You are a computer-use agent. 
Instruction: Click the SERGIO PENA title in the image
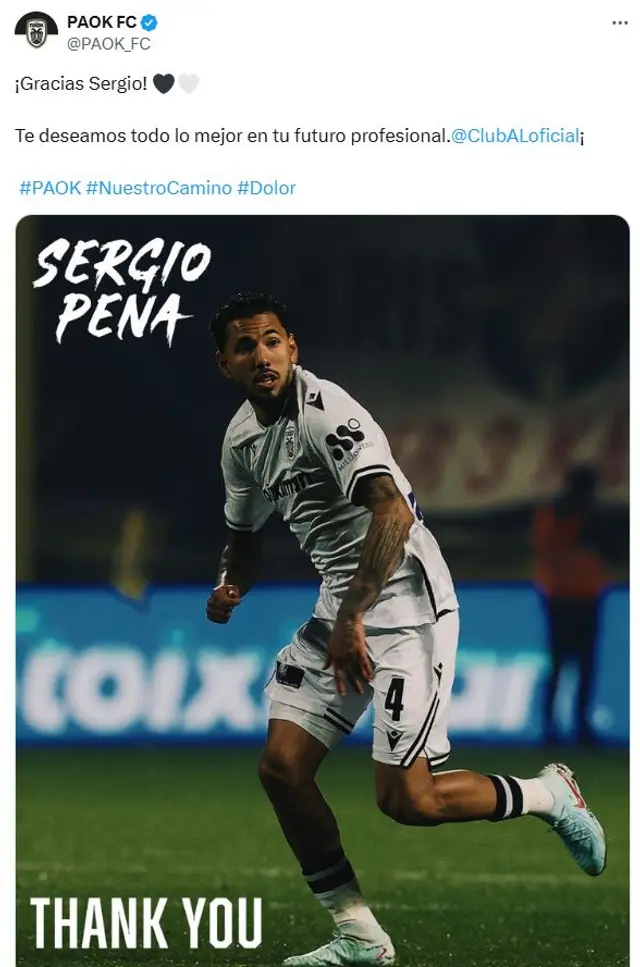tap(121, 290)
